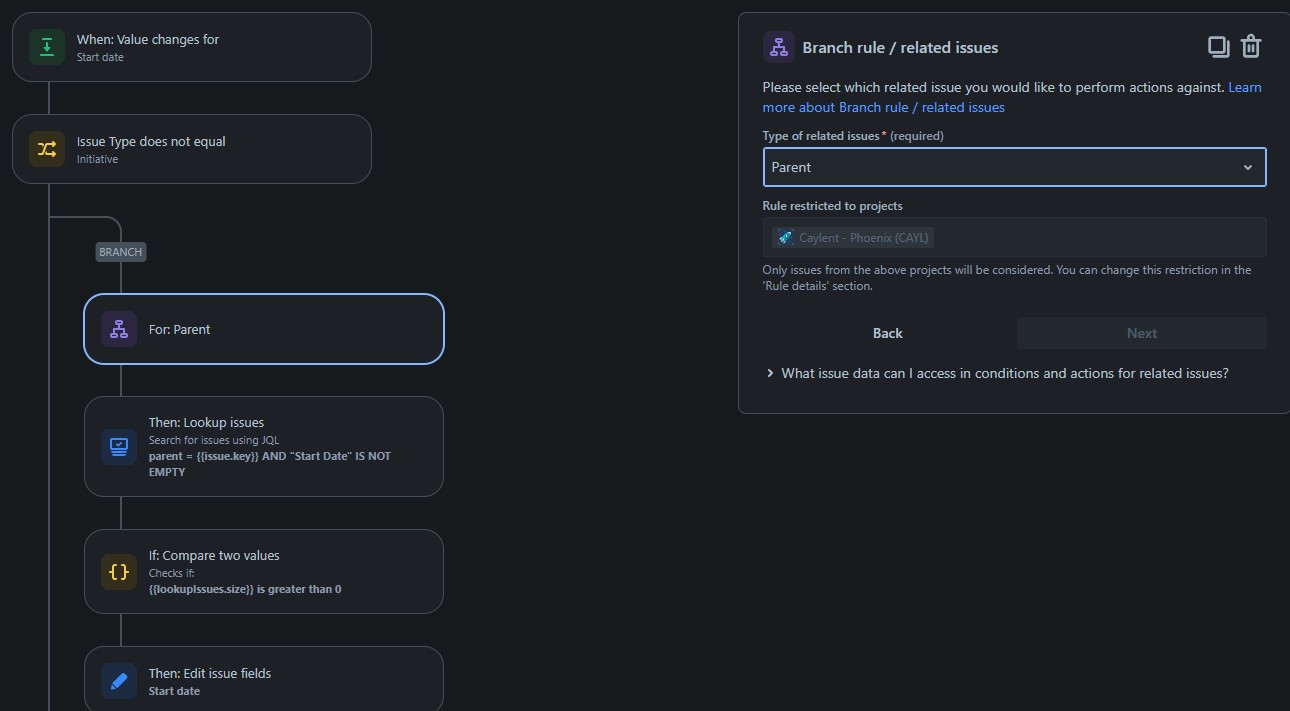
Task: Click the yellow shuffle condition icon
Action: pos(47,149)
